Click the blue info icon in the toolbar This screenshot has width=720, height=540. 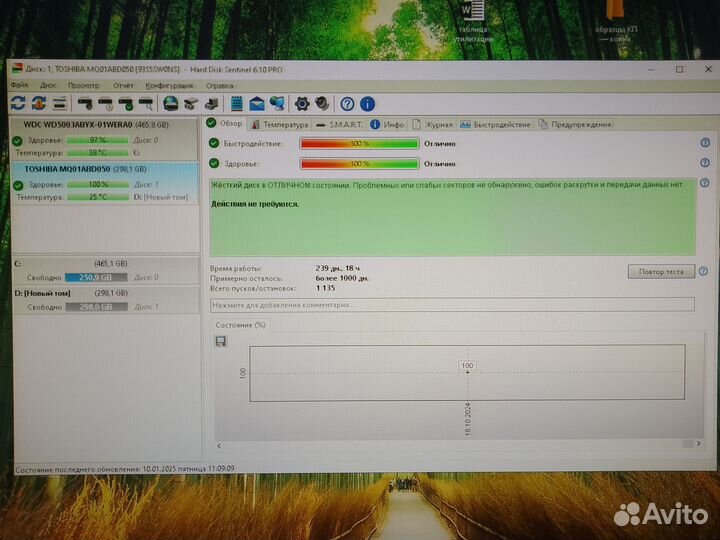[x=367, y=103]
